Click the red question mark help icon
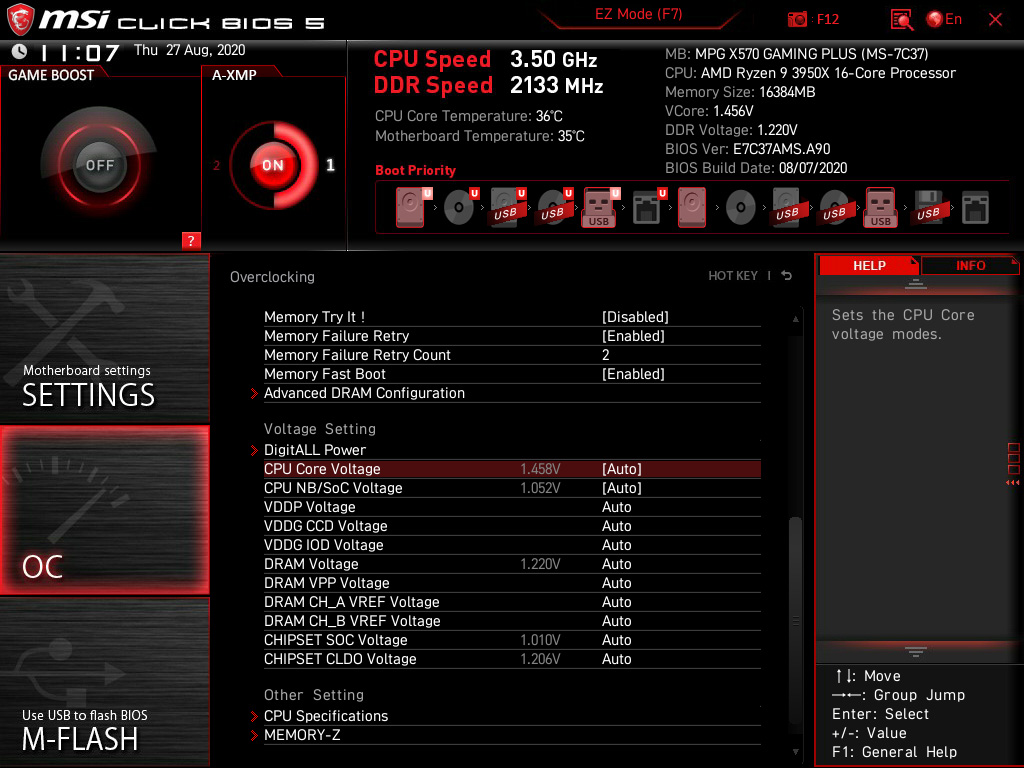The width and height of the screenshot is (1024, 768). point(191,240)
